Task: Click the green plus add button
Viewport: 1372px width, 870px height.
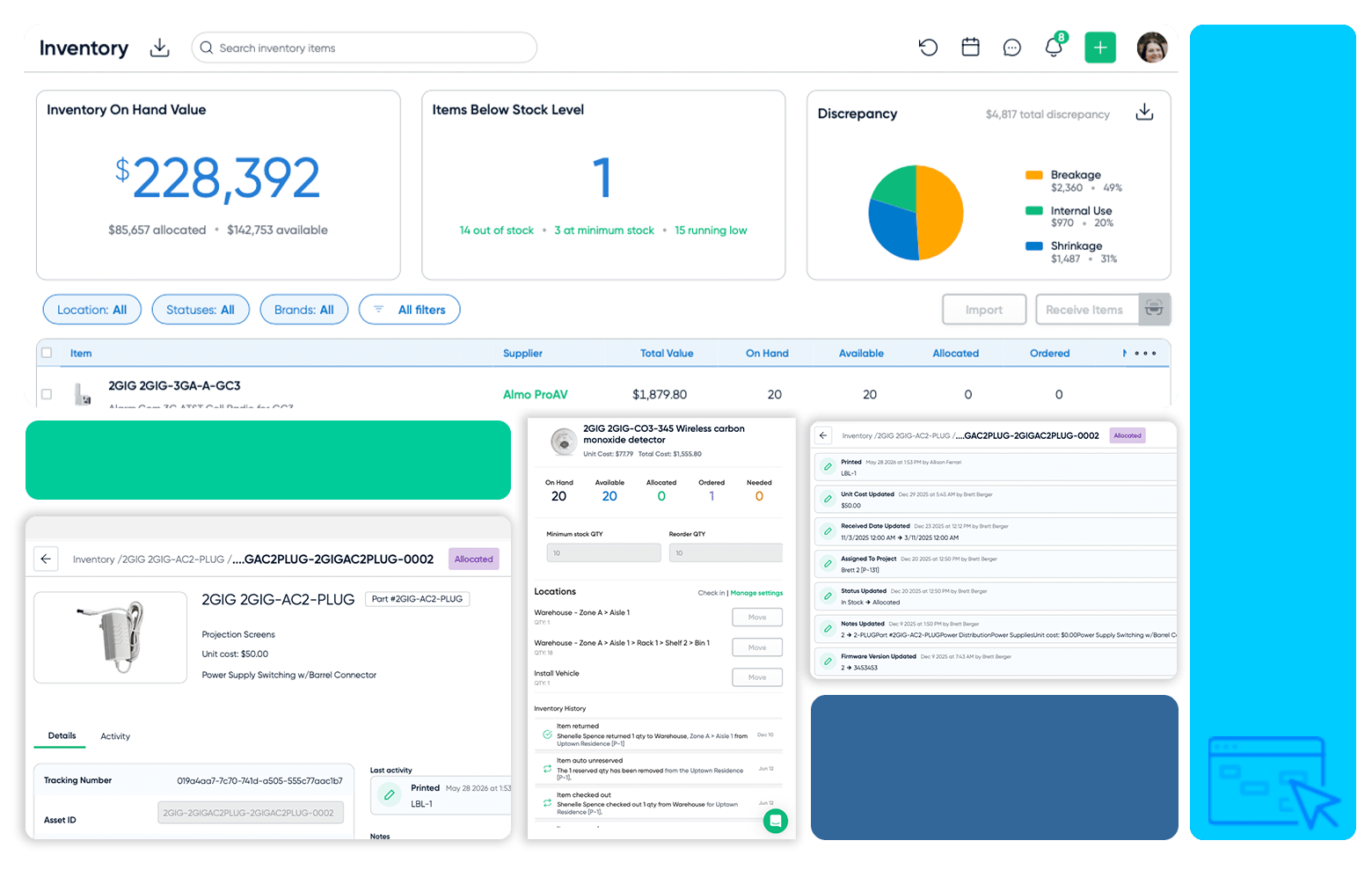Action: pos(1100,48)
